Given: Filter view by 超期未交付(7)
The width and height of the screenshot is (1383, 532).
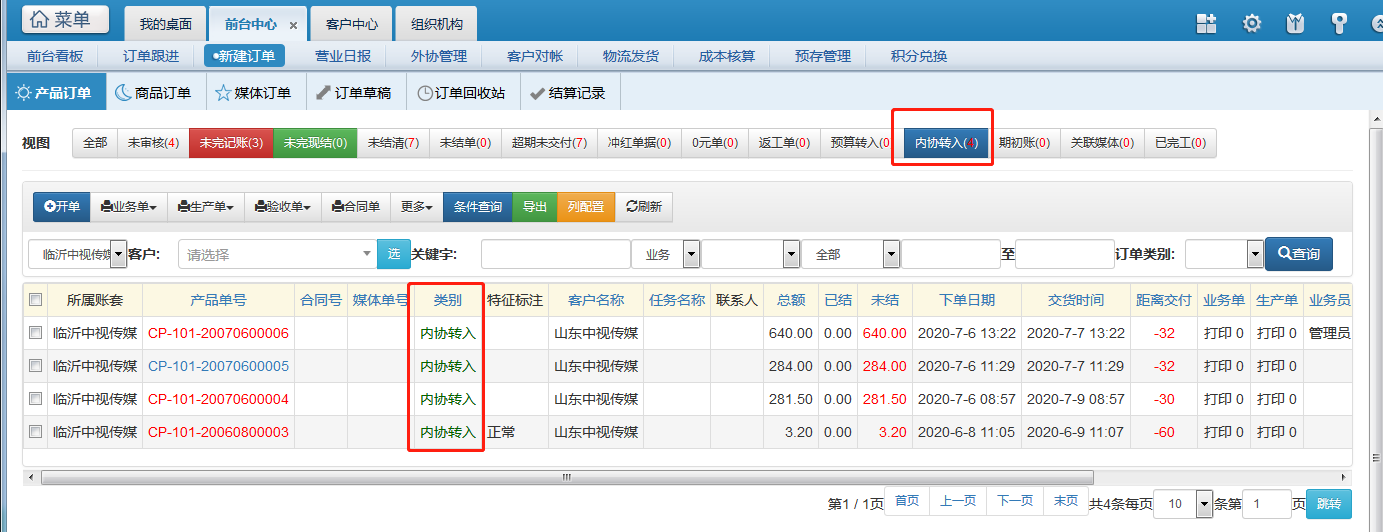Looking at the screenshot, I should click(x=549, y=143).
